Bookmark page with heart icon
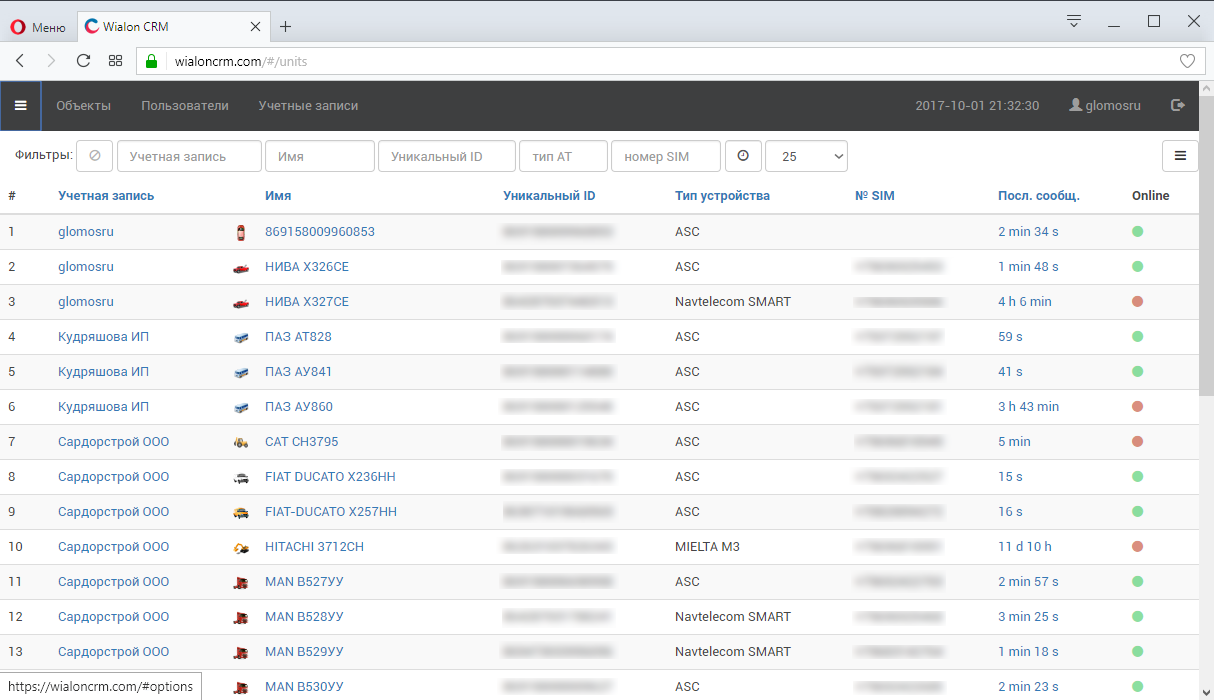This screenshot has height=700, width=1214. click(1187, 61)
